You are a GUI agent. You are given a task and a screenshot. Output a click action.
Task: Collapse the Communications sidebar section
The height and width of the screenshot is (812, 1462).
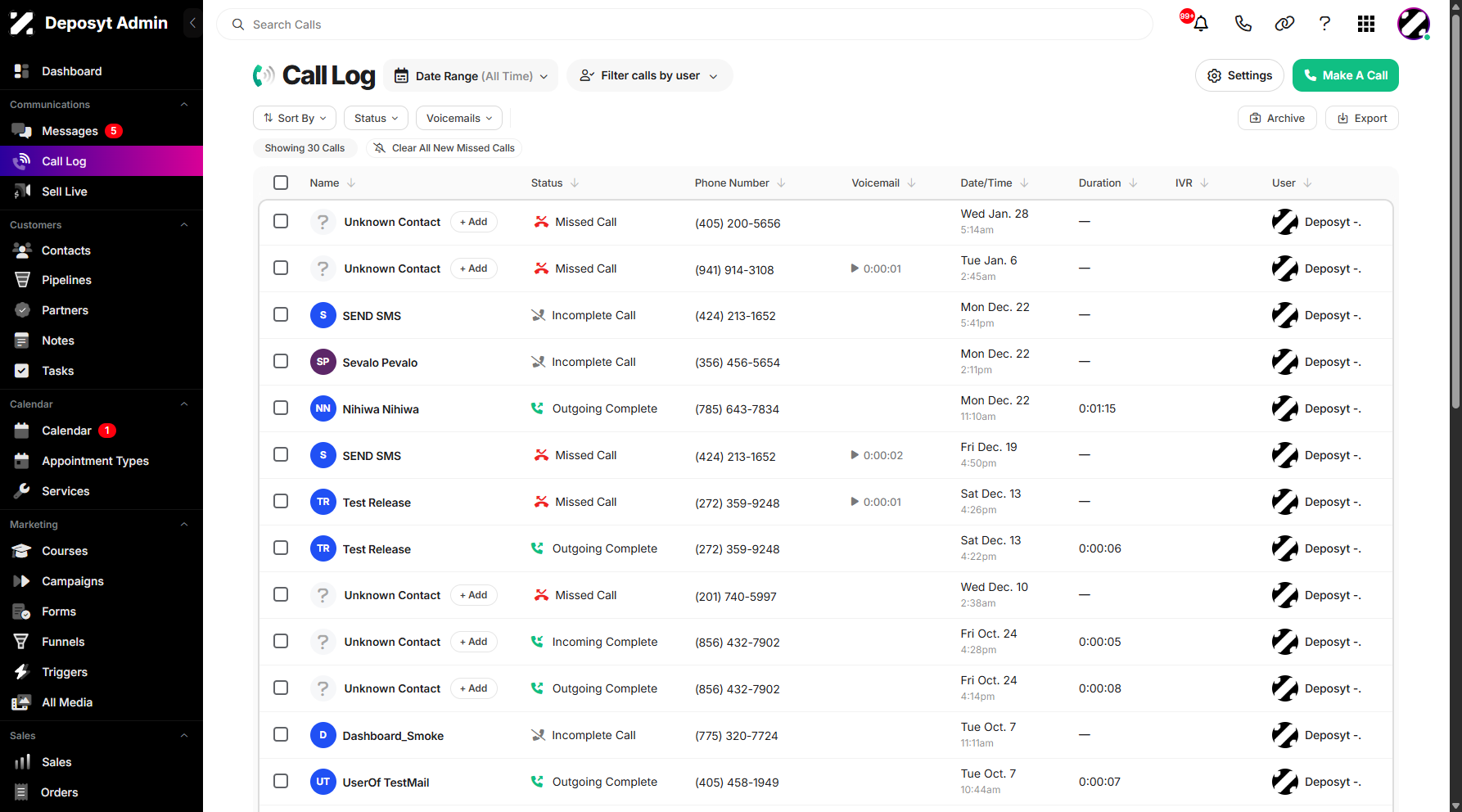(184, 105)
